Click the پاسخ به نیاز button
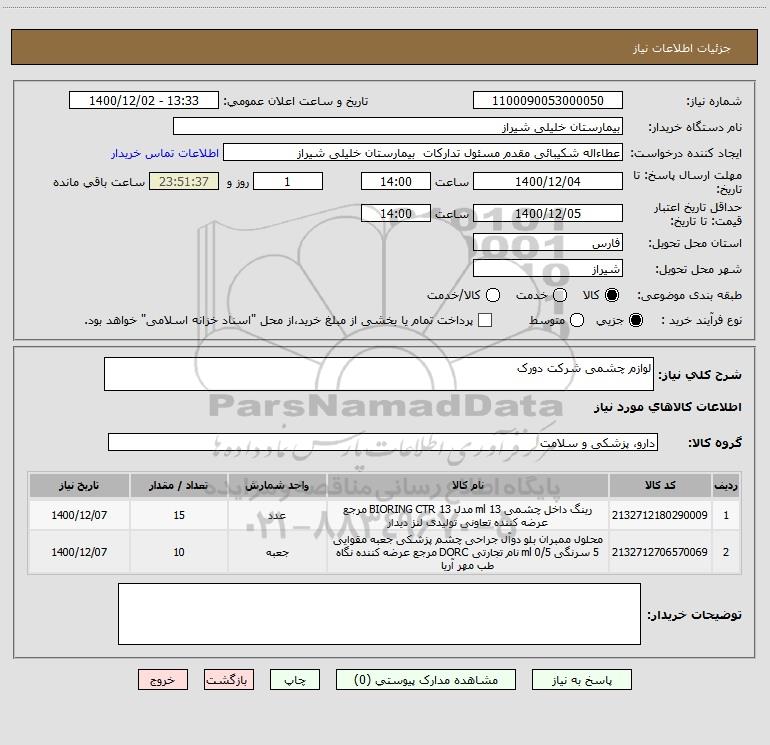Screen dimensions: 770x745 582,680
